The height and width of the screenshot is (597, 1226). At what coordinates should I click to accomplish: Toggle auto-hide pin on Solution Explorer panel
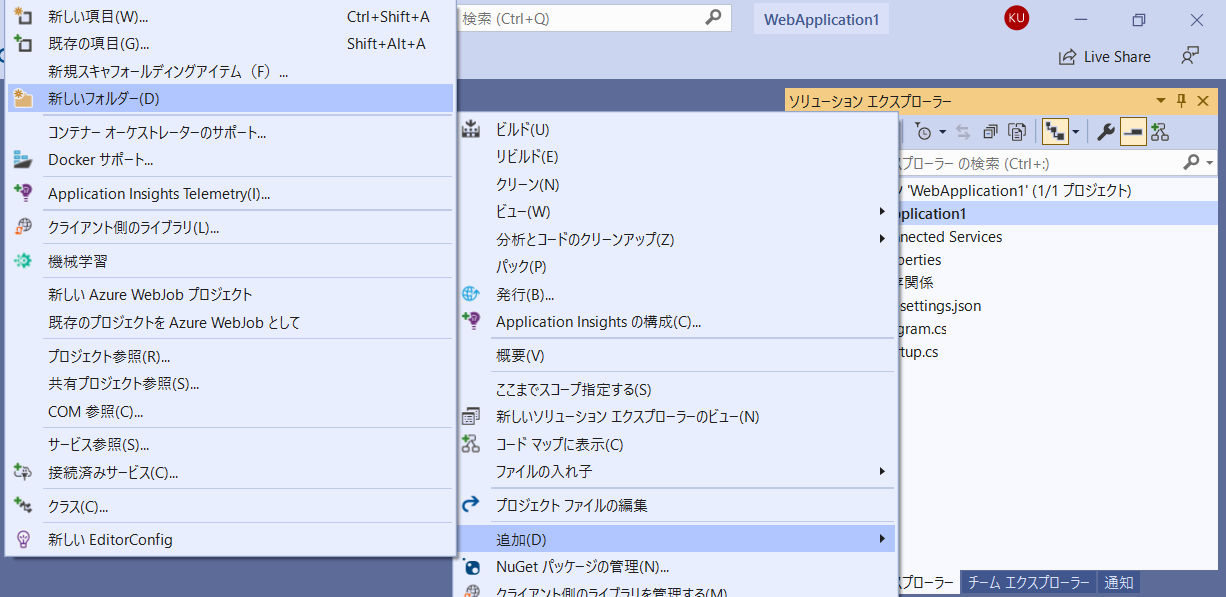click(1180, 101)
